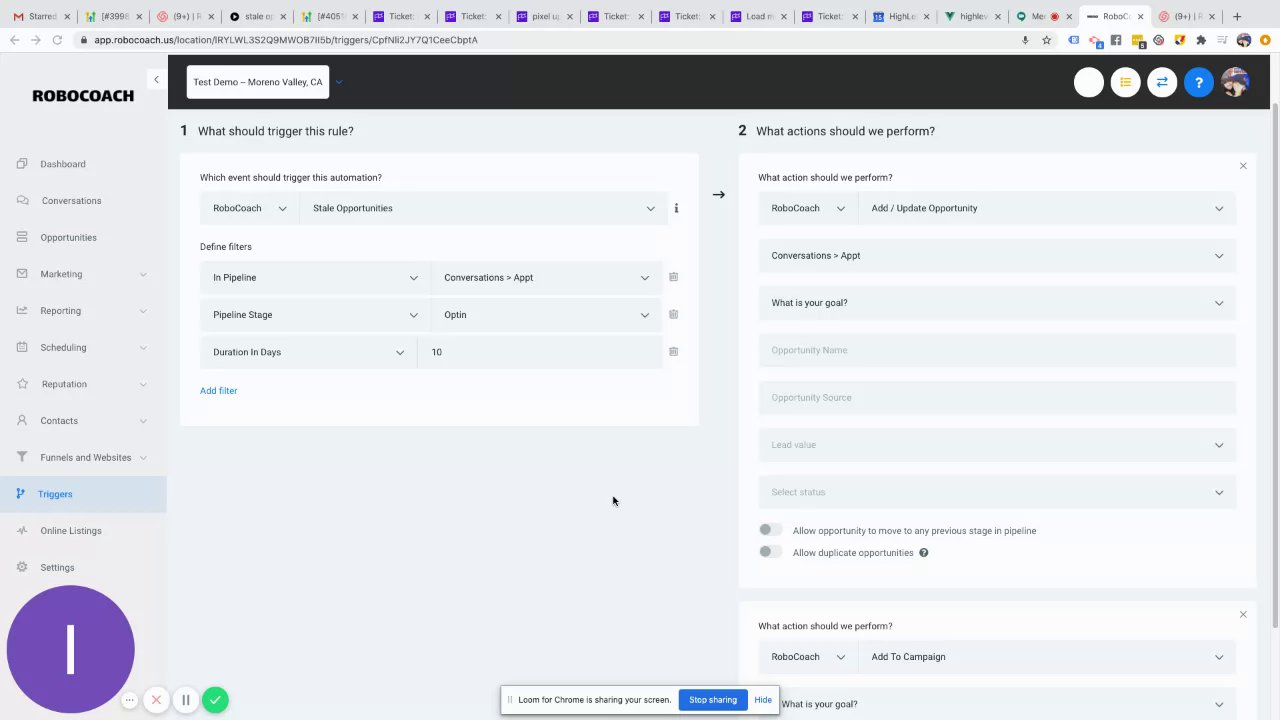Open the help question mark button
Image resolution: width=1280 pixels, height=720 pixels.
tap(1198, 82)
